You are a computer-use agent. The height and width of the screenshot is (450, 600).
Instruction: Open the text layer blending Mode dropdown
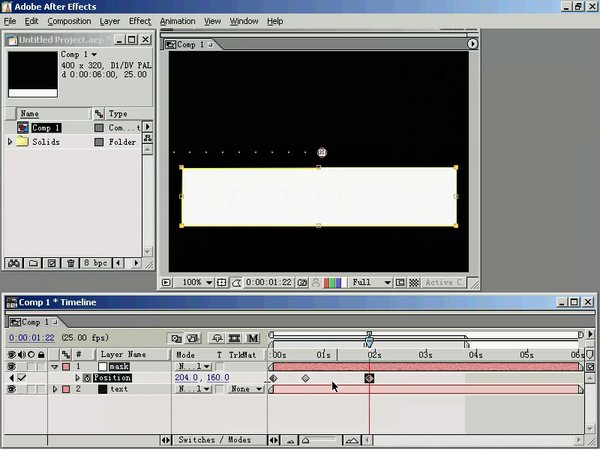[194, 389]
